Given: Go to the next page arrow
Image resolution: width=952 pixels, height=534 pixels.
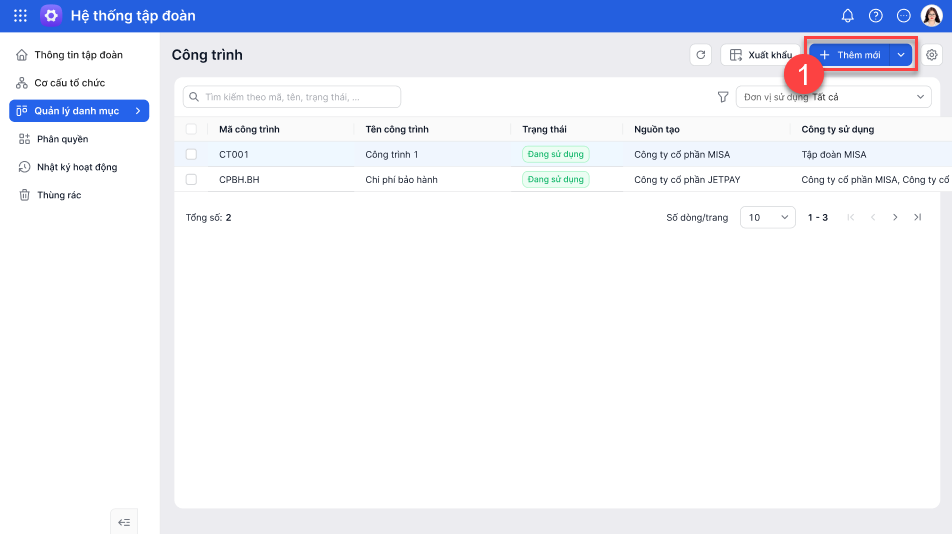Looking at the screenshot, I should tap(895, 217).
